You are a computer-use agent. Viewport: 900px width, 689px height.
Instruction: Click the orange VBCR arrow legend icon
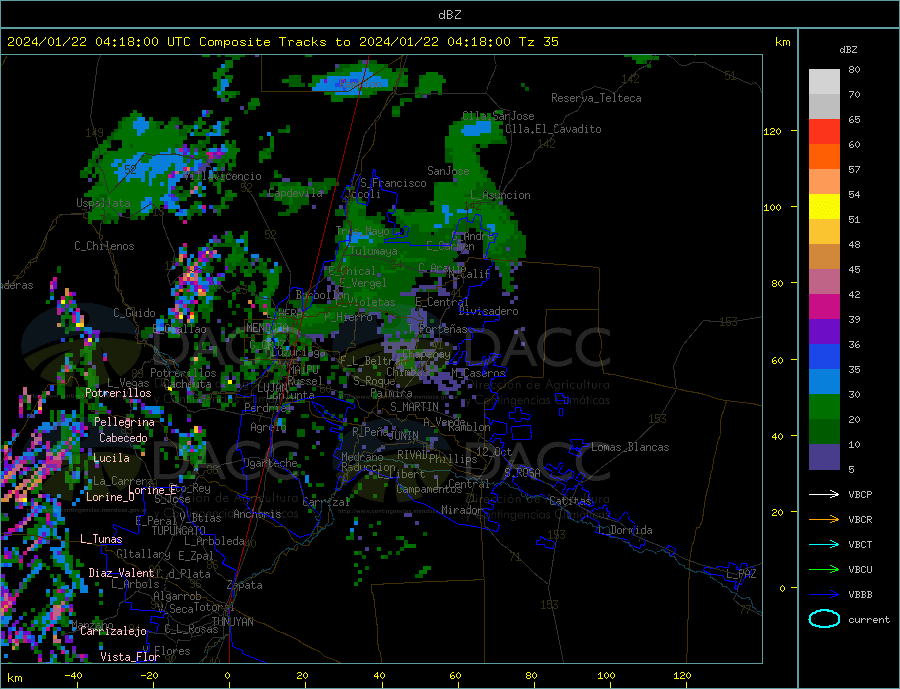824,520
